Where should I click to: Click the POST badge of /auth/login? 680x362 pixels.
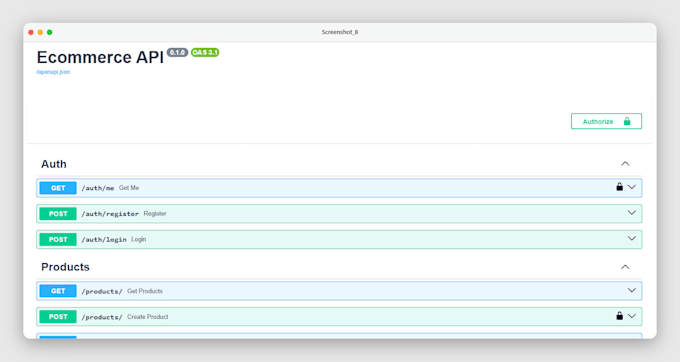[58, 239]
